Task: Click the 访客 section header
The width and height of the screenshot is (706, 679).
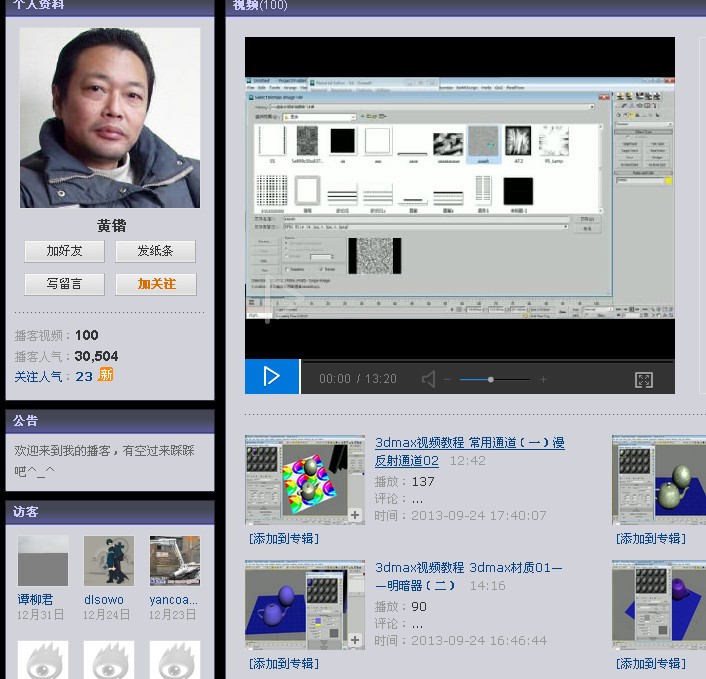Action: point(25,512)
